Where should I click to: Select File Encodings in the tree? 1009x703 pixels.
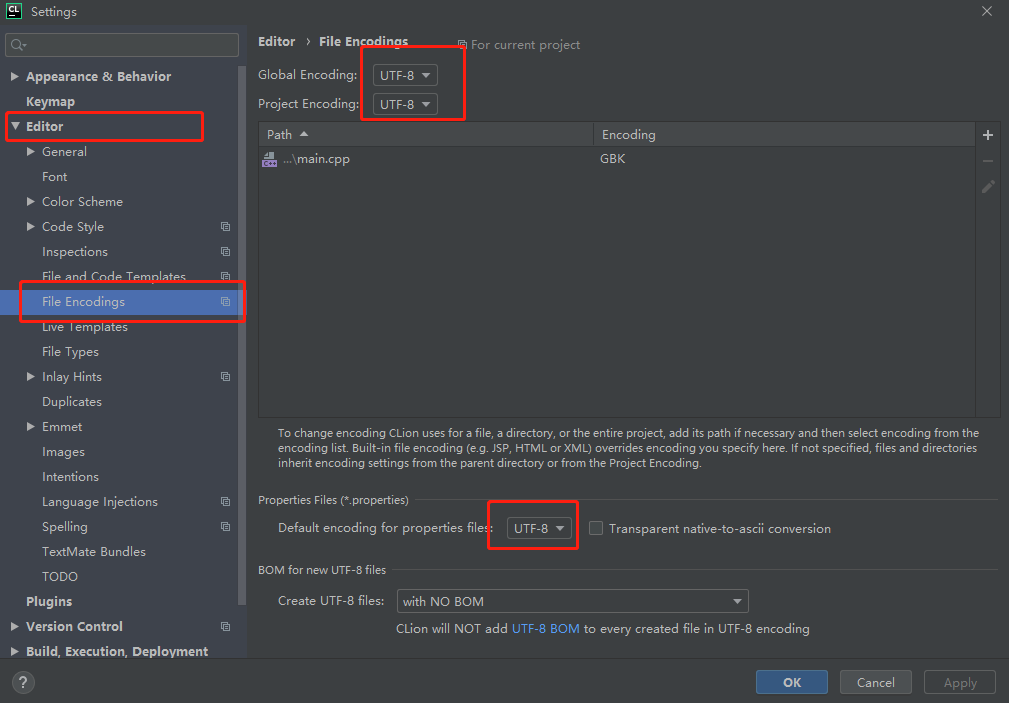coord(84,302)
